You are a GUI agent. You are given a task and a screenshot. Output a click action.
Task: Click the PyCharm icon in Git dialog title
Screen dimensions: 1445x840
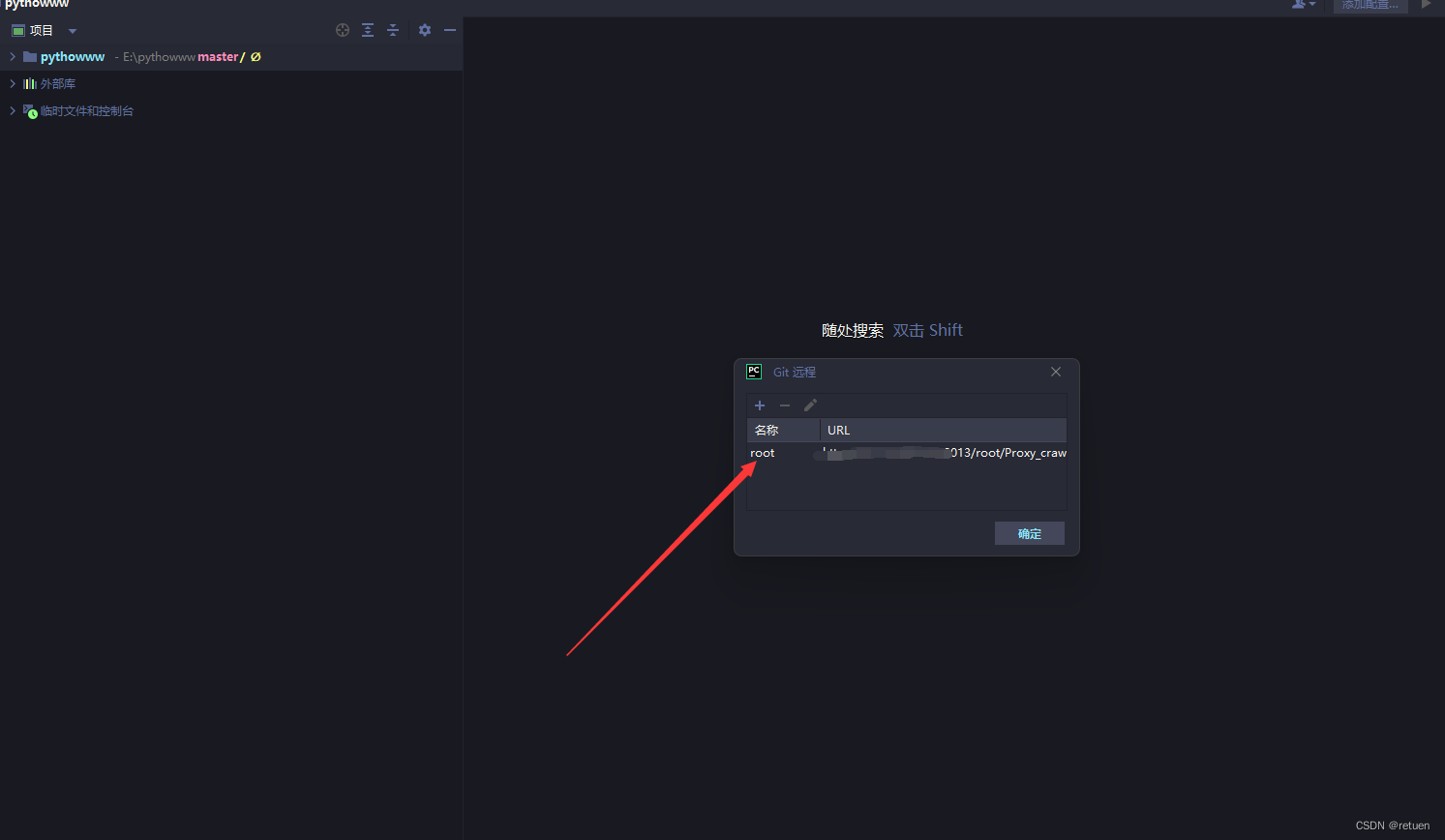click(x=754, y=372)
